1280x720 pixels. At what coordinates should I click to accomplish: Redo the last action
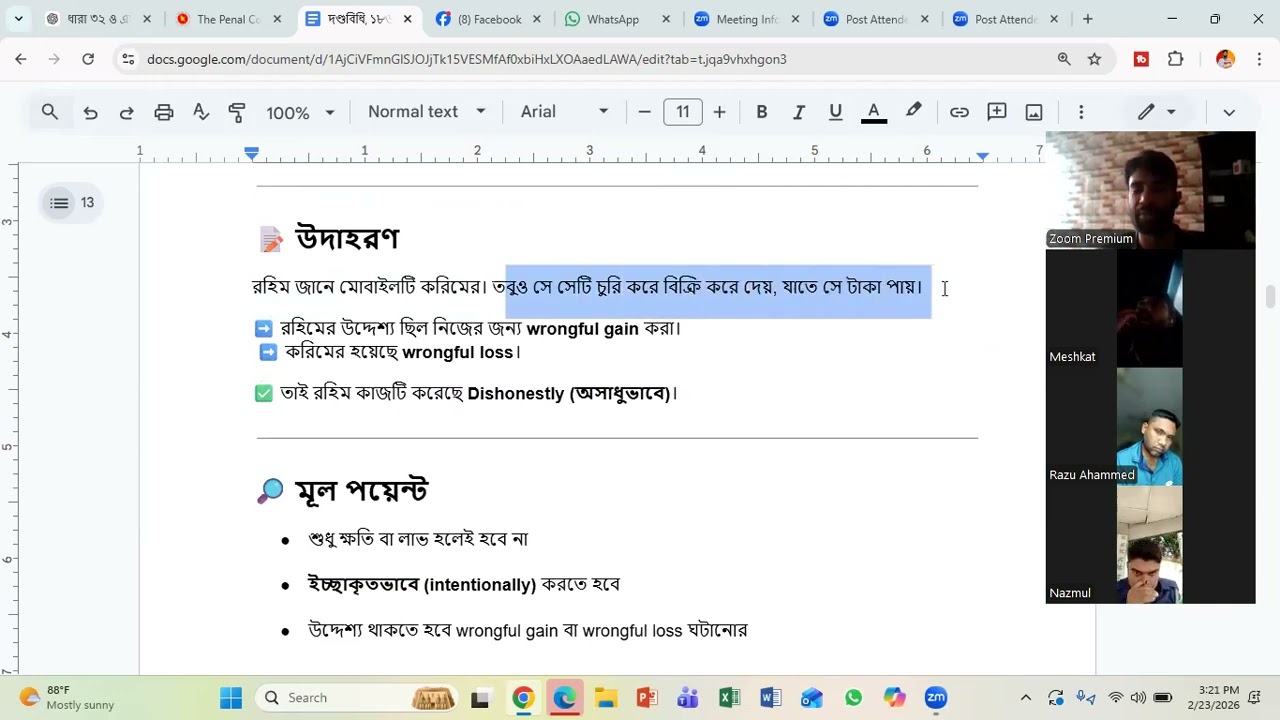coord(127,112)
